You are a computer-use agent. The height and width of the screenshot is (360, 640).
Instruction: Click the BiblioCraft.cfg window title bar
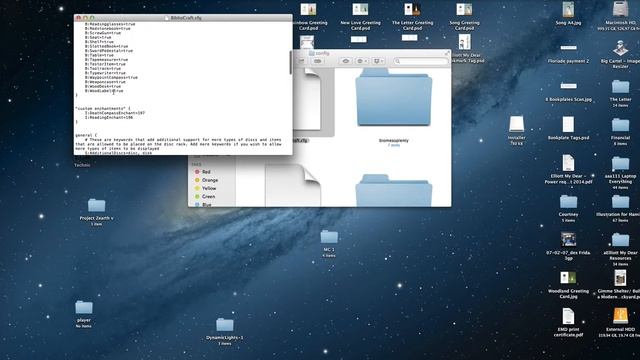183,18
